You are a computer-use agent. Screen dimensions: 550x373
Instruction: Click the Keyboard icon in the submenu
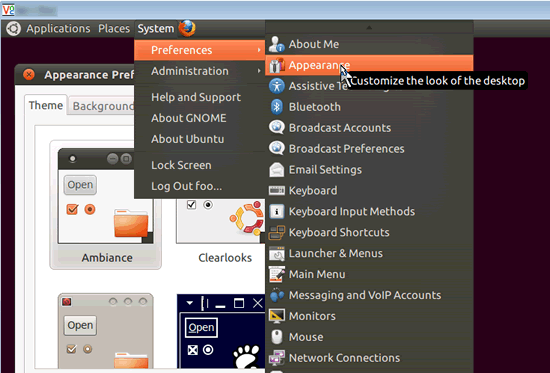tap(276, 191)
